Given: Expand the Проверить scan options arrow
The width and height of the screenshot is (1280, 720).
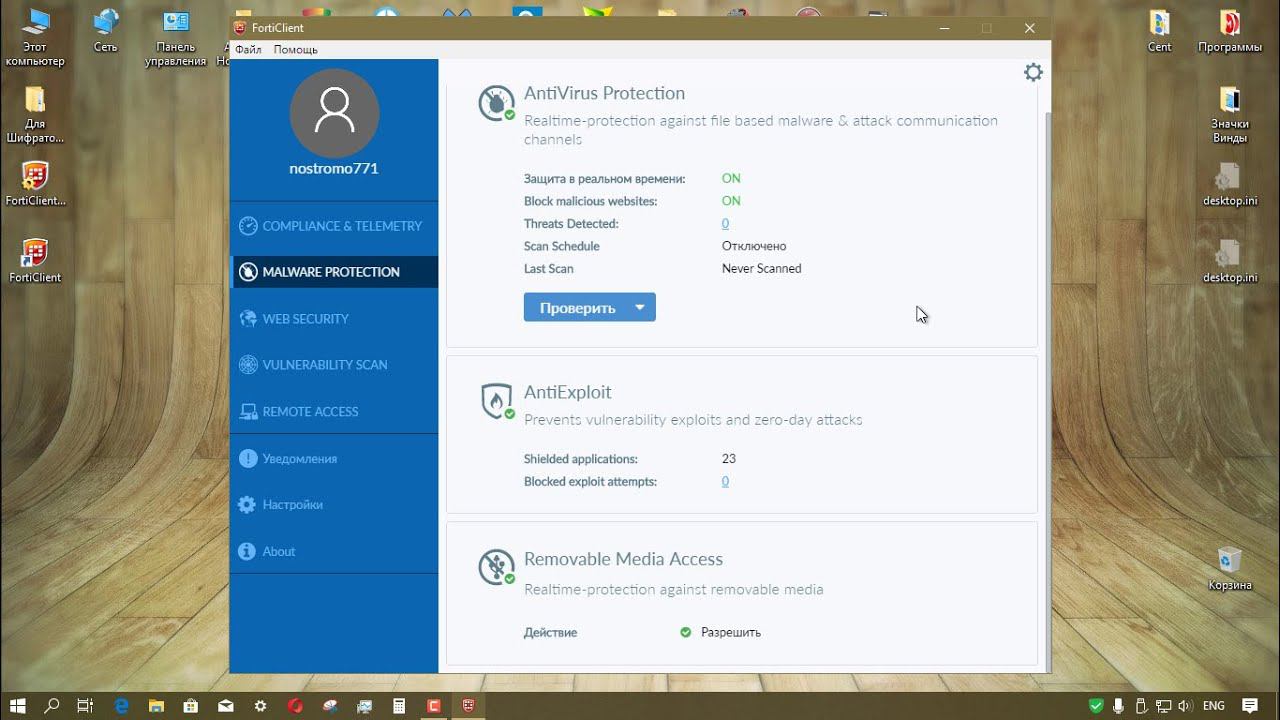Looking at the screenshot, I should (x=640, y=308).
